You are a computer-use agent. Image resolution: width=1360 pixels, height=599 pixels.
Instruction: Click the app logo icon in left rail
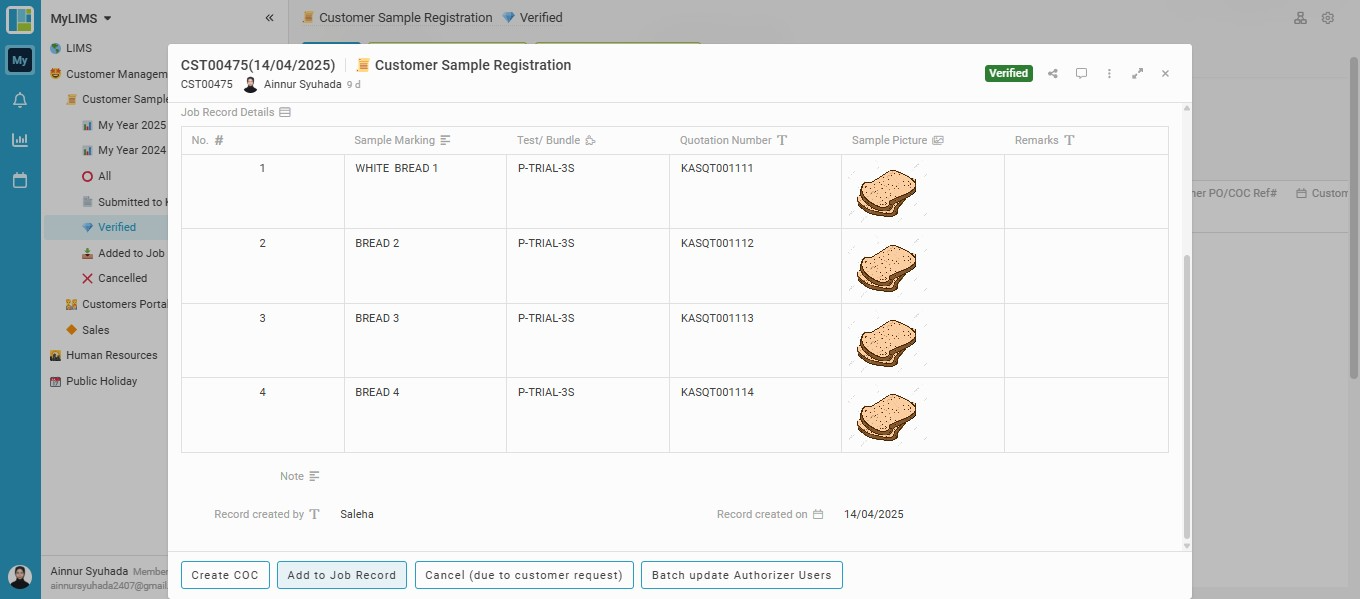point(20,20)
